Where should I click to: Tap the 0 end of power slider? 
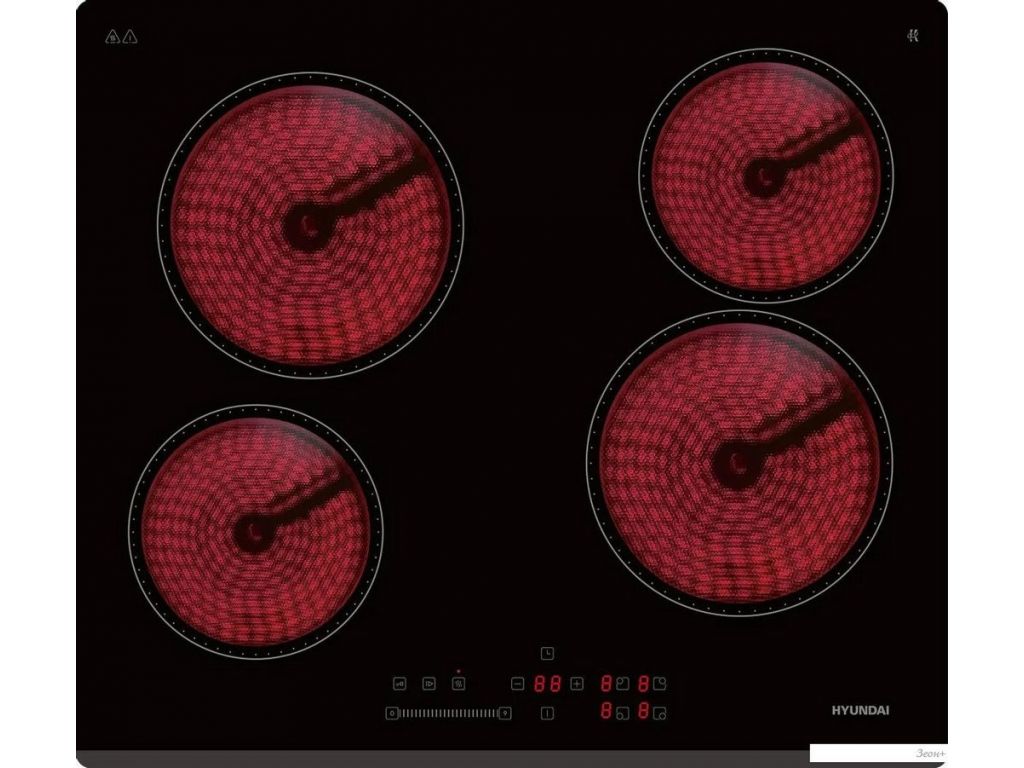(x=392, y=713)
